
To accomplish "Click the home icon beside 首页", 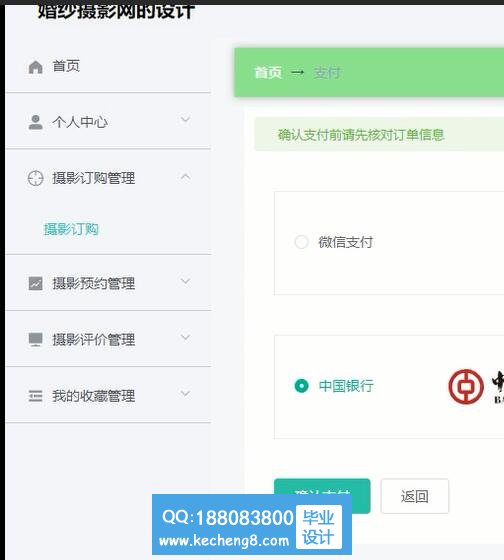I will [x=35, y=67].
